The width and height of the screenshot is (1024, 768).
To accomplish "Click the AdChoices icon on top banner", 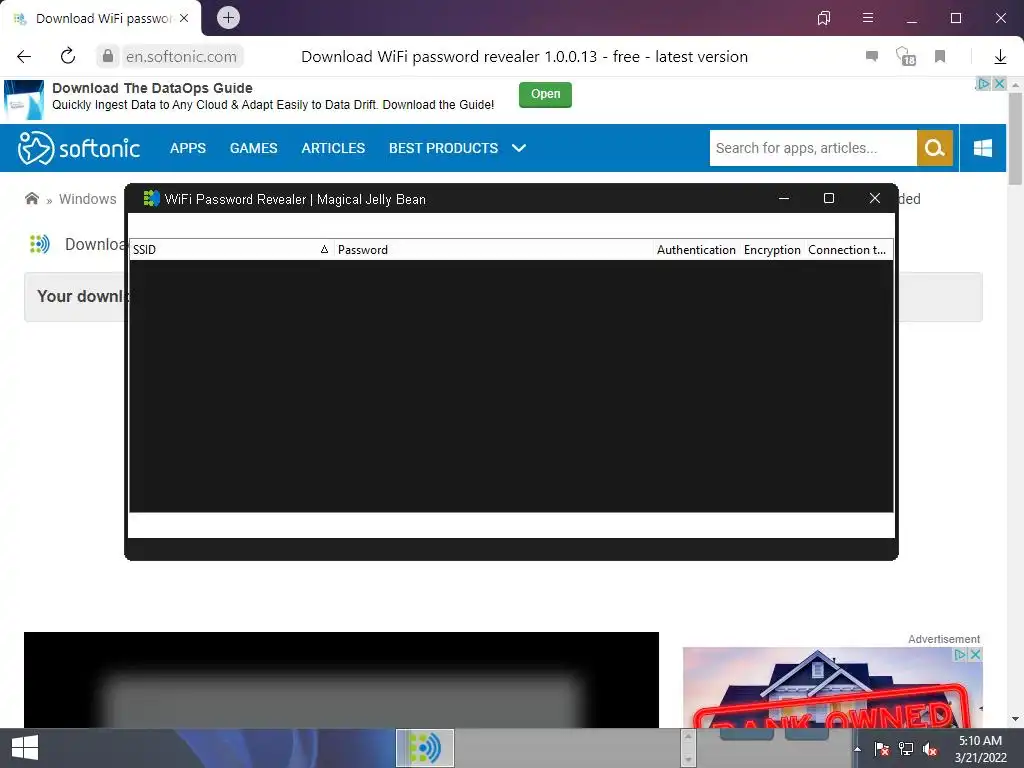I will pos(984,84).
